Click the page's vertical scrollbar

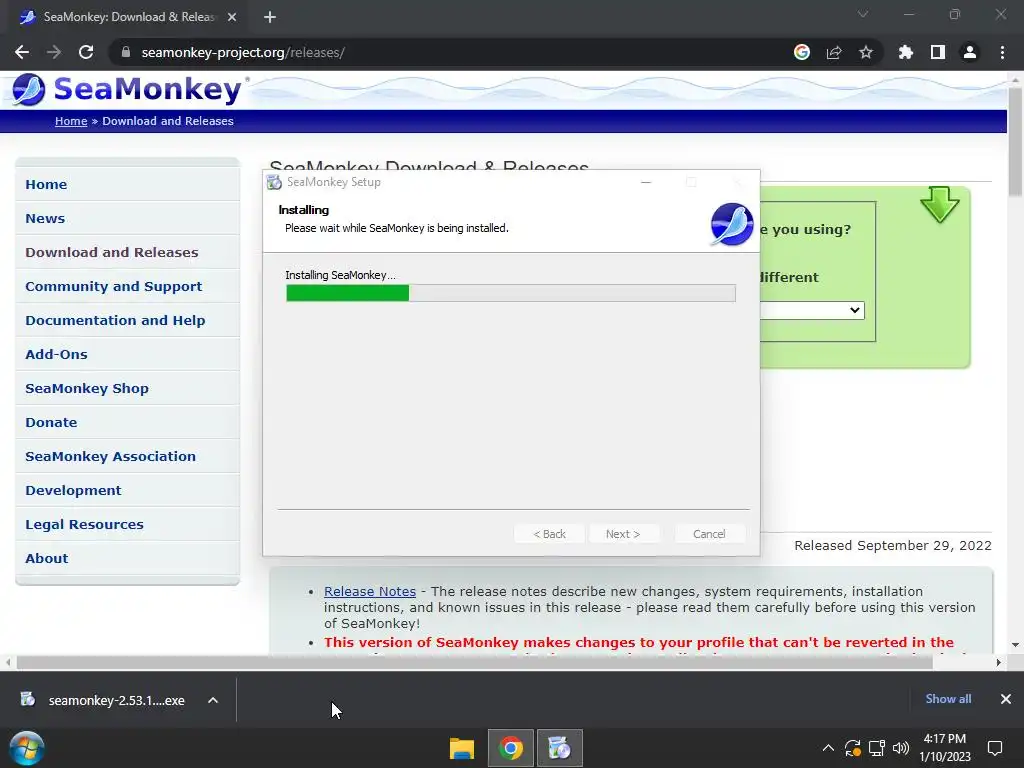coord(1015,140)
